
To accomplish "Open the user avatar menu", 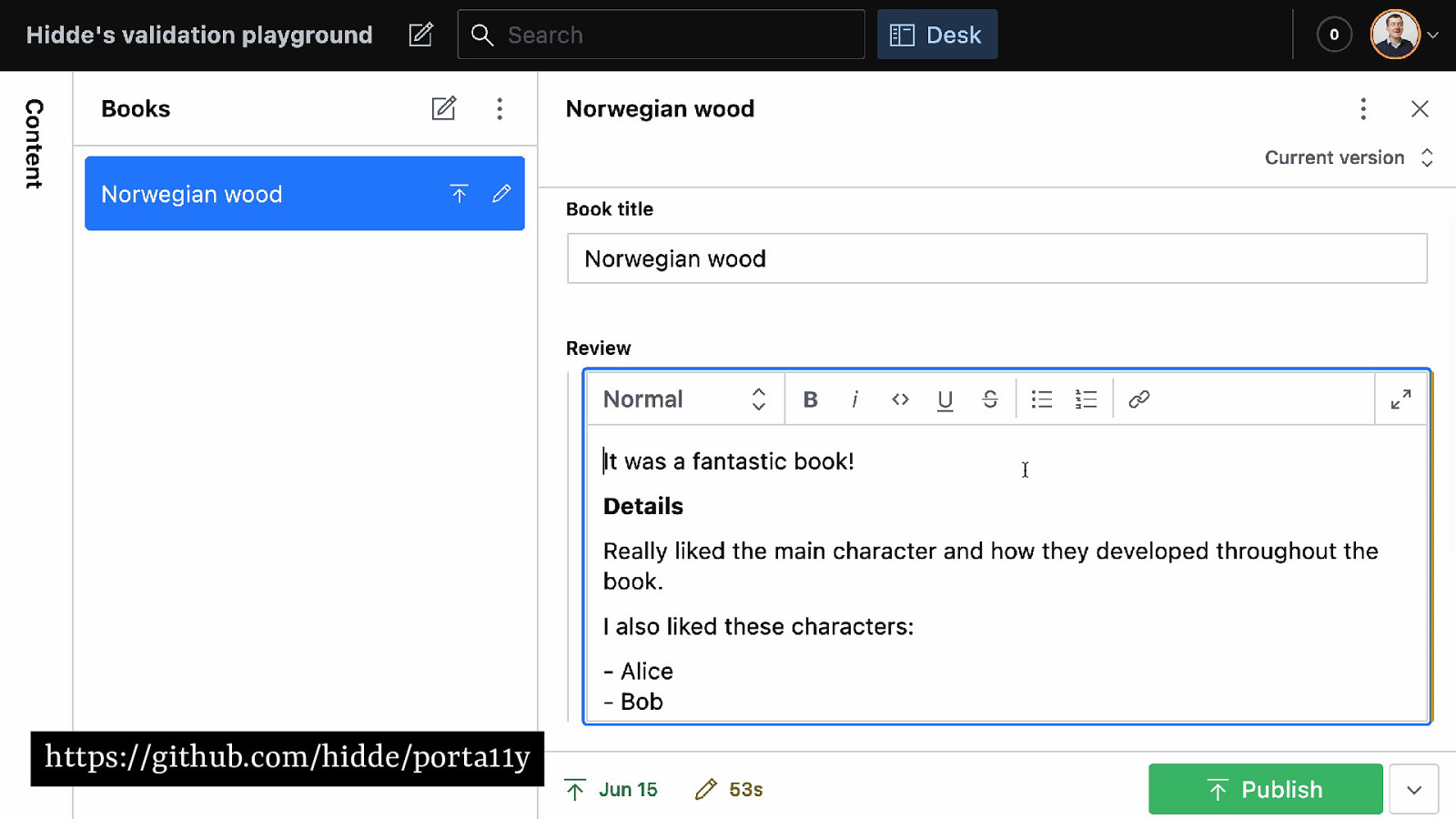I will click(x=1405, y=35).
